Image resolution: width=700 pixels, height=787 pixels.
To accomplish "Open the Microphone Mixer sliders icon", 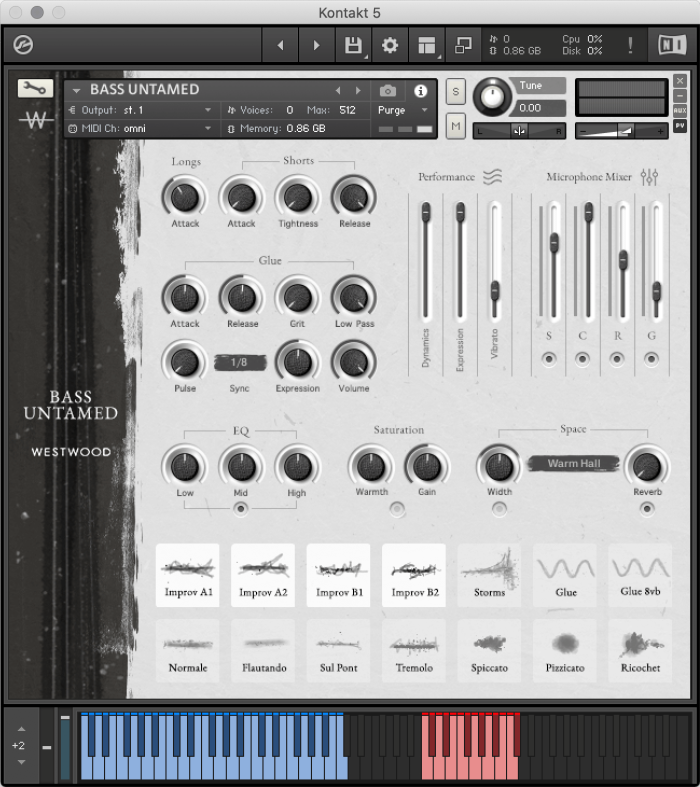I will pos(649,177).
